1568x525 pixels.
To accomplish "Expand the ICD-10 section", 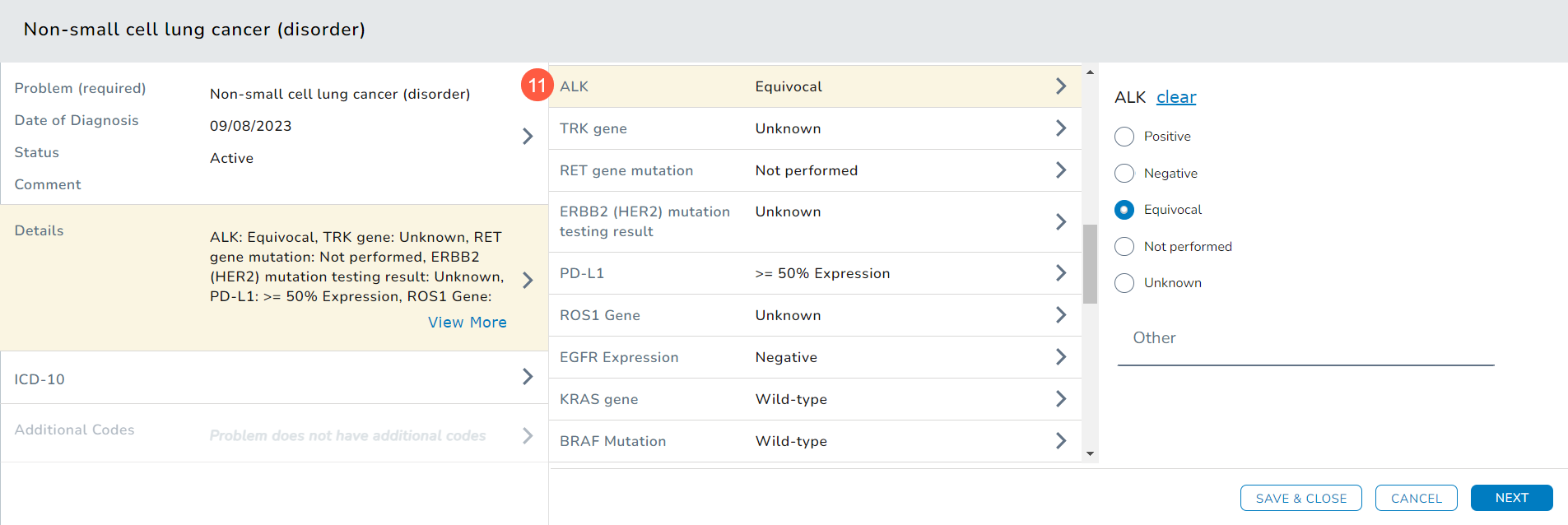I will tap(528, 377).
